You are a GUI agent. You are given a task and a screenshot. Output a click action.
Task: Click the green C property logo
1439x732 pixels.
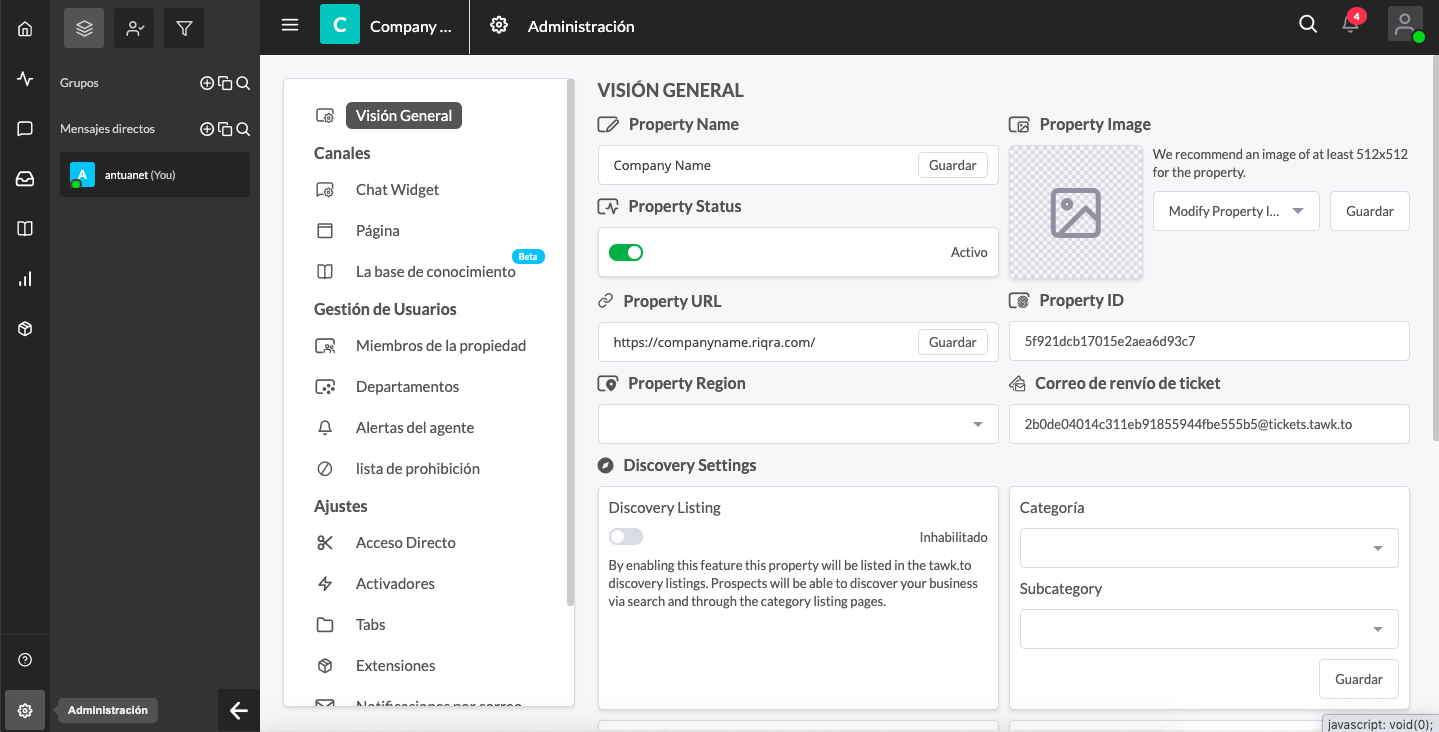coord(340,25)
